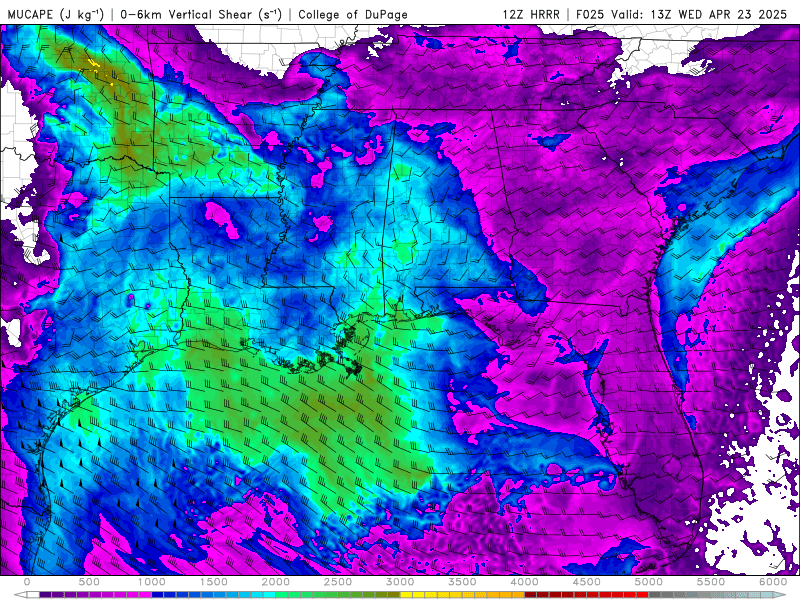Screen dimensions: 800x600
Task: Click the College of DuPage label
Action: point(353,14)
